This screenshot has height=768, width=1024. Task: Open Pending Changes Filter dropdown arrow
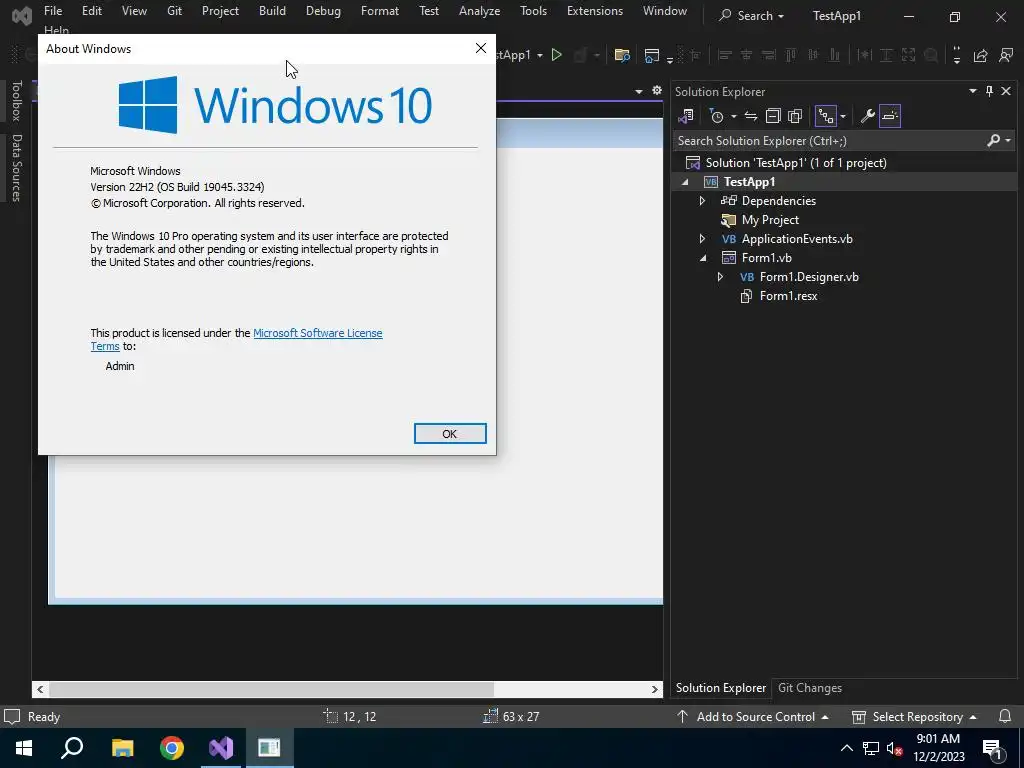click(x=733, y=116)
